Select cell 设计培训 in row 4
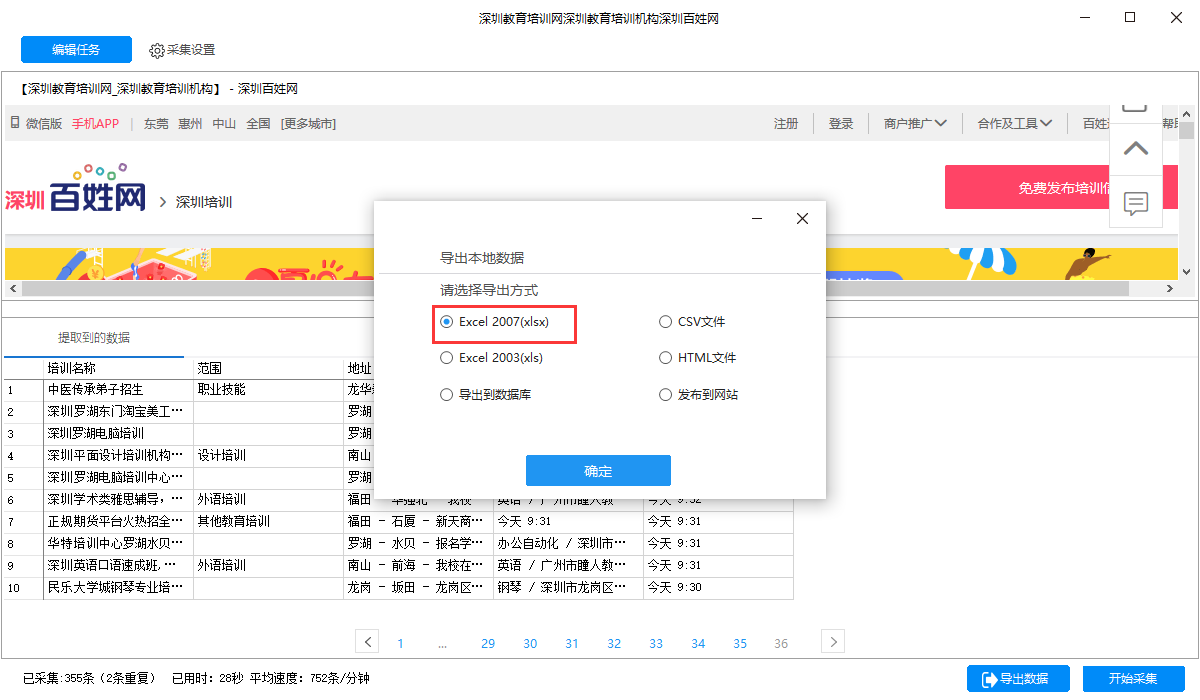 pyautogui.click(x=269, y=456)
